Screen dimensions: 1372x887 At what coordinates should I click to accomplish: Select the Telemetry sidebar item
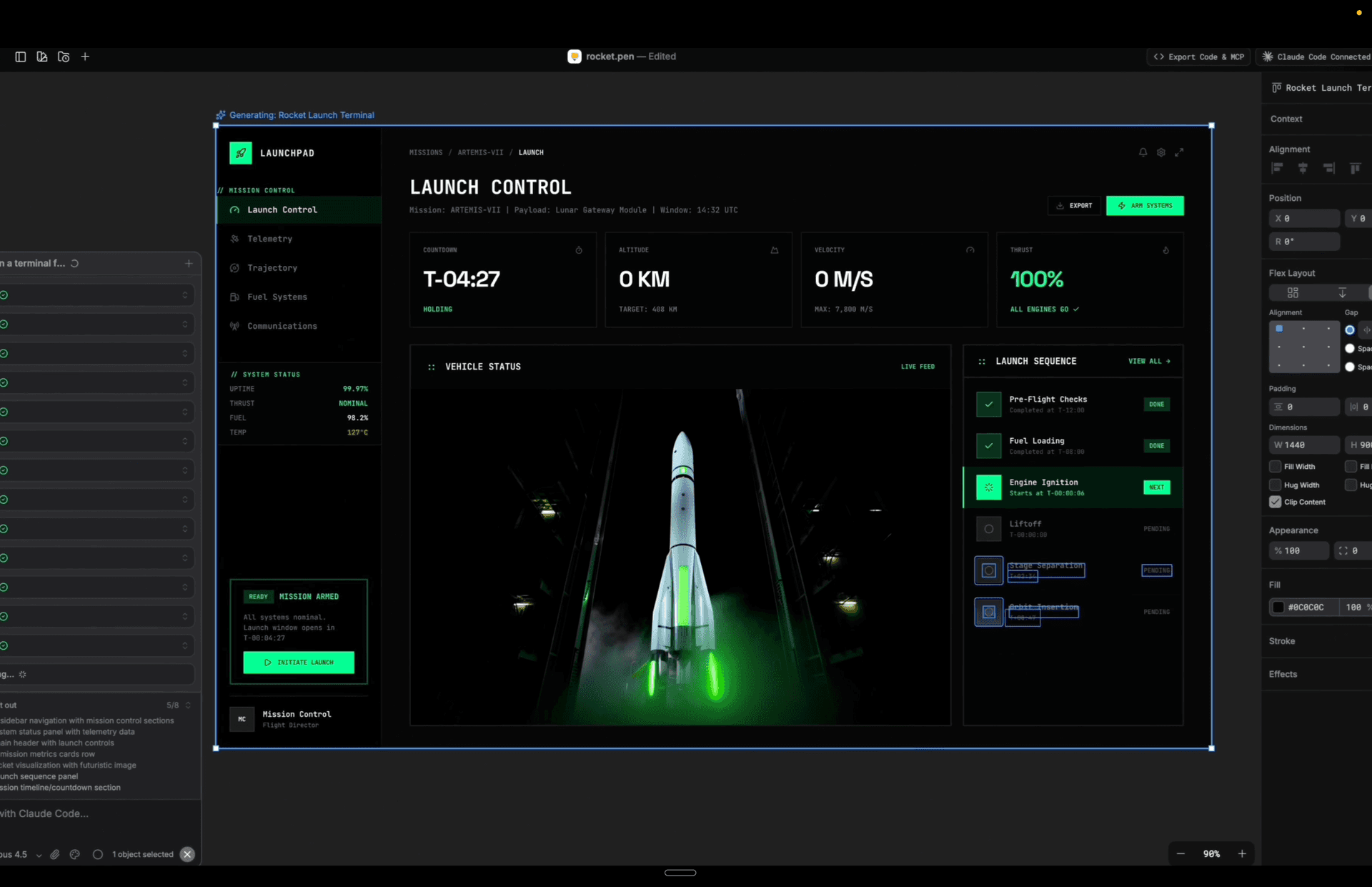click(x=269, y=239)
